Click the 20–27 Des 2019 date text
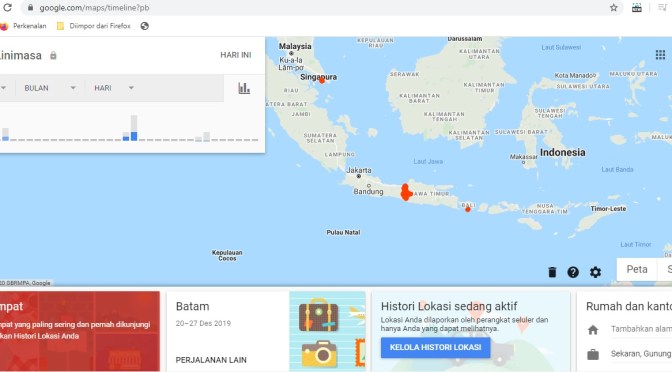The width and height of the screenshot is (672, 372). (x=203, y=324)
